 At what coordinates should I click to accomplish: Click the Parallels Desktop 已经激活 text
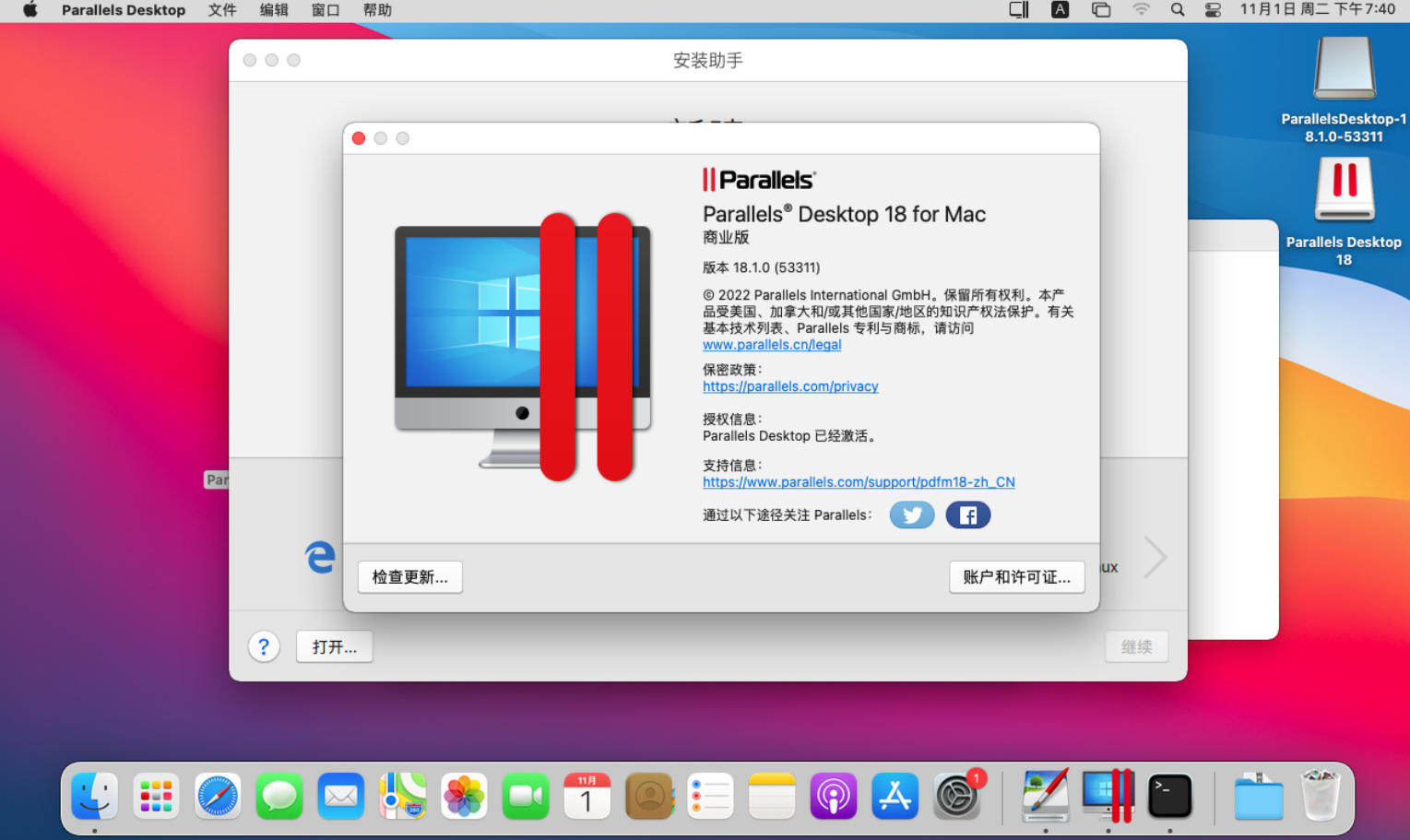click(789, 436)
